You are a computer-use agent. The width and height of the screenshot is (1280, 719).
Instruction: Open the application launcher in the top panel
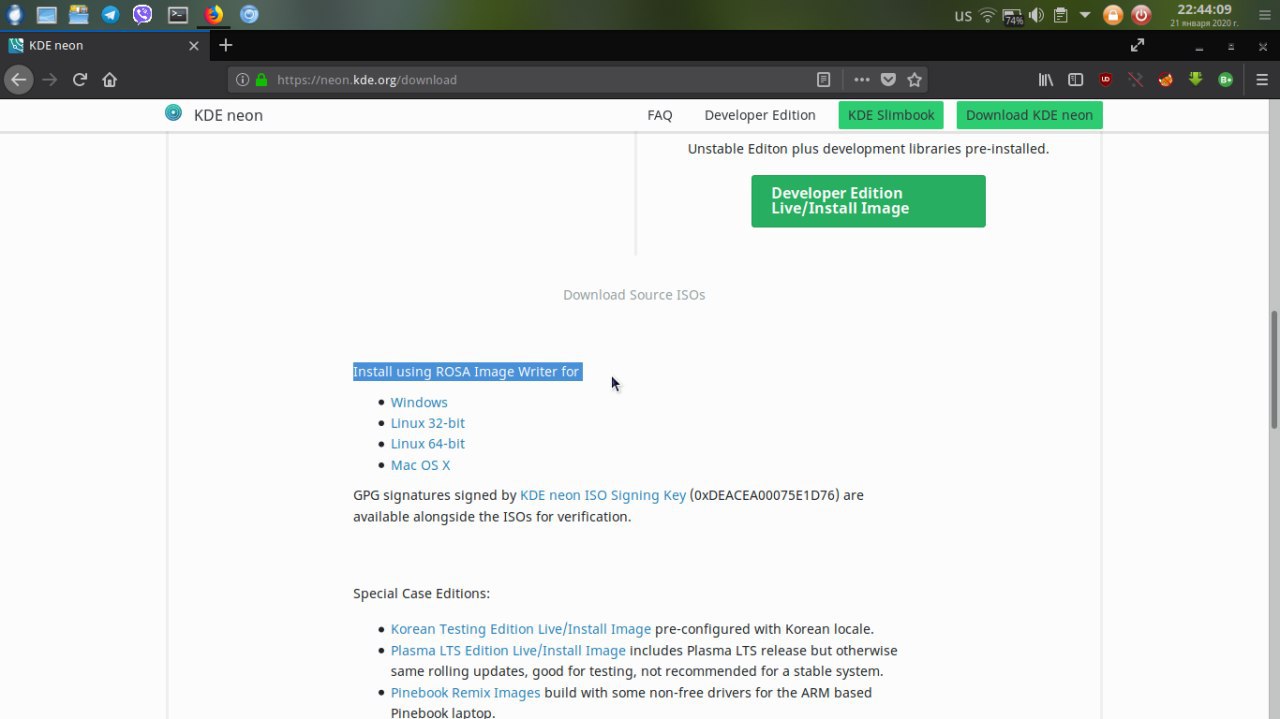(14, 15)
